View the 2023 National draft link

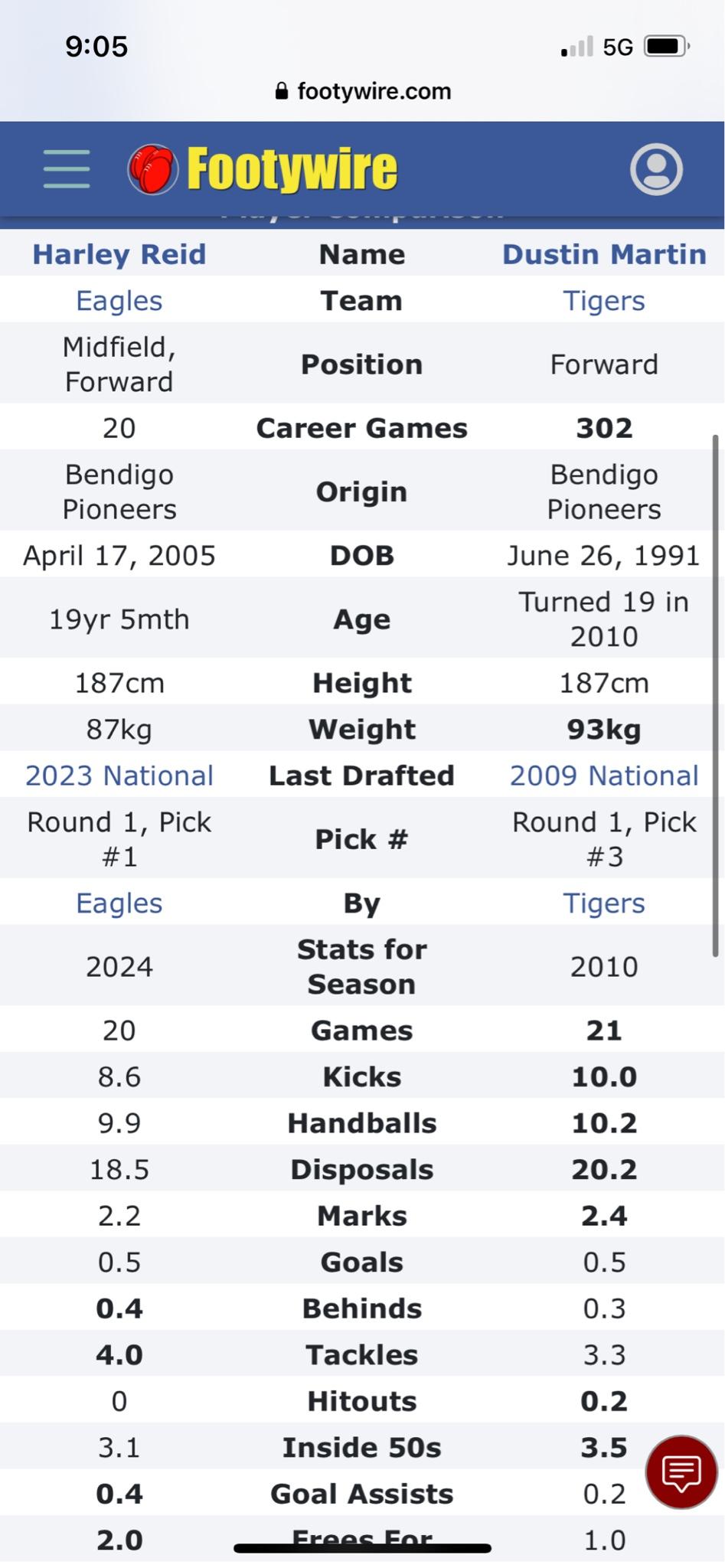[x=119, y=776]
